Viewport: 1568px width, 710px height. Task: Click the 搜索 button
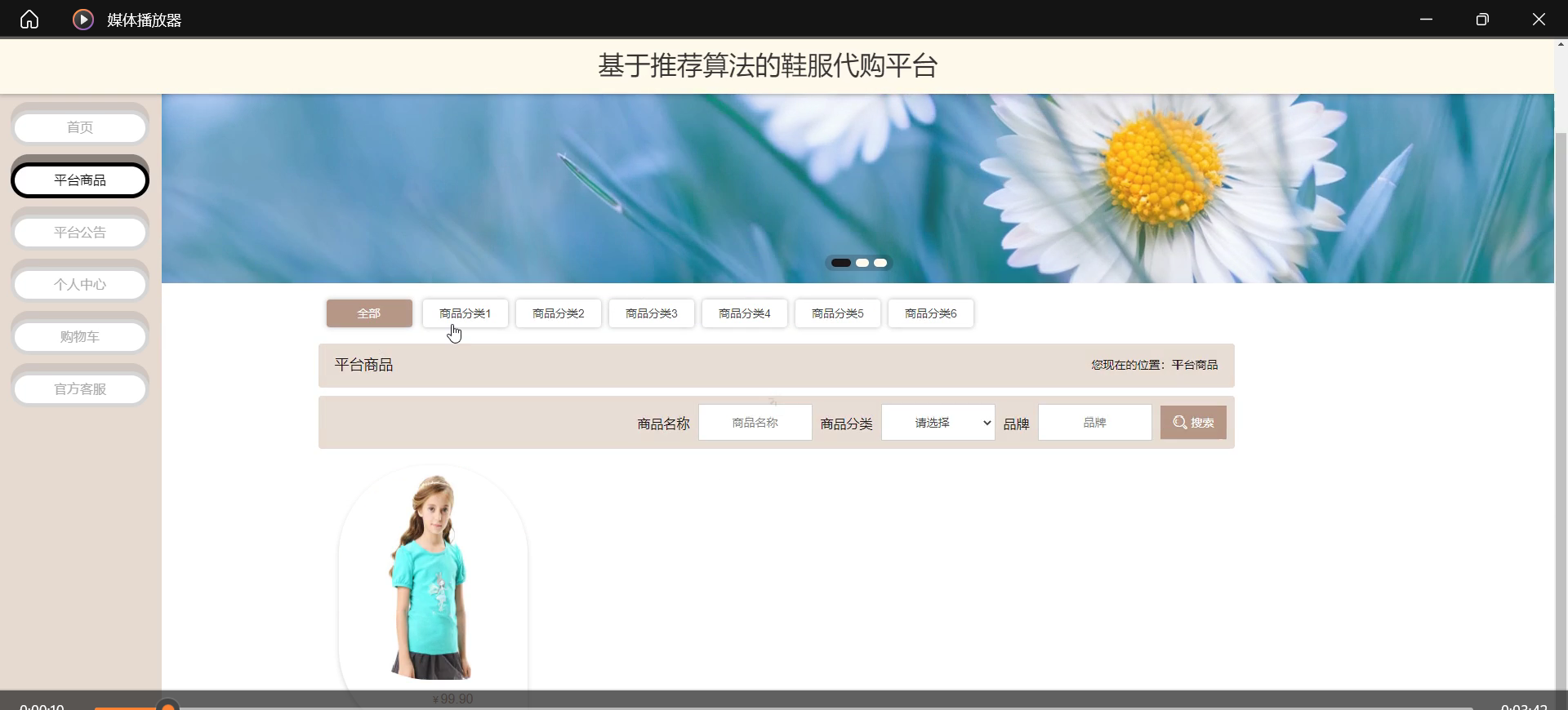click(x=1193, y=423)
